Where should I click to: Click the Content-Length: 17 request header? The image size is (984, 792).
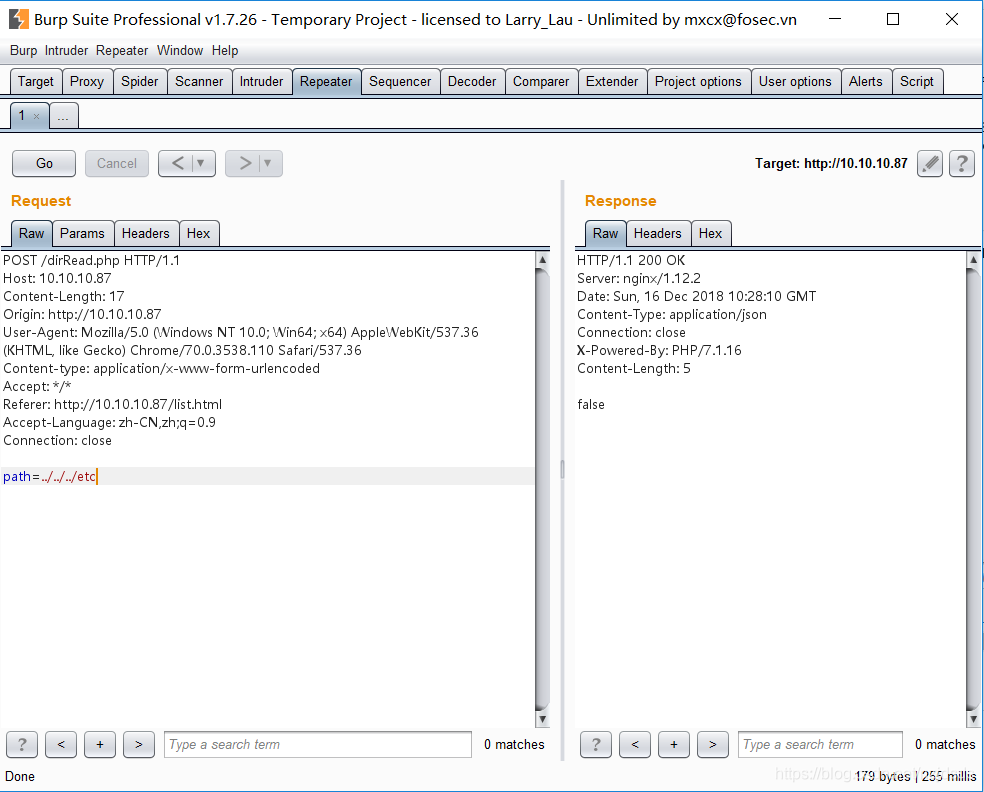click(64, 296)
